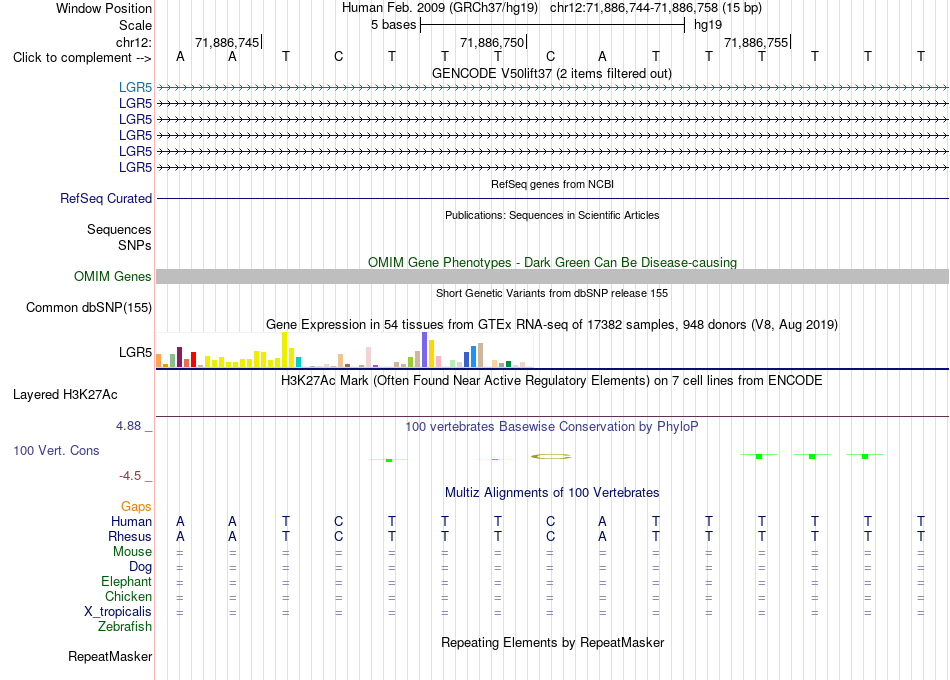950x680 pixels.
Task: Click the -4.5 PhyloP lower value
Action: (x=130, y=476)
